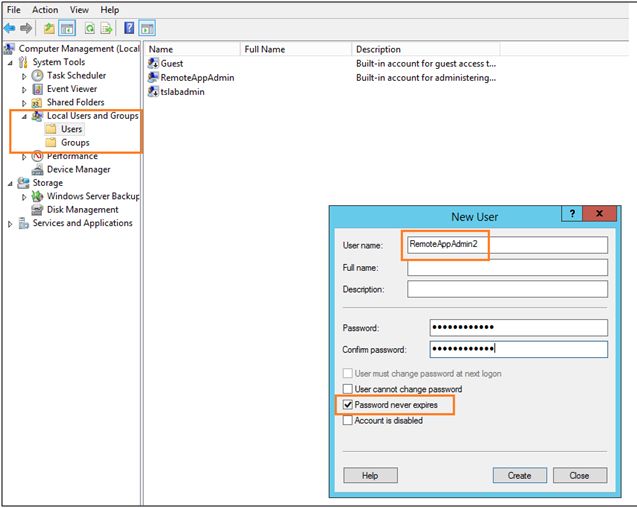This screenshot has height=508, width=637.
Task: Select the Guest account description text
Action: [426, 63]
